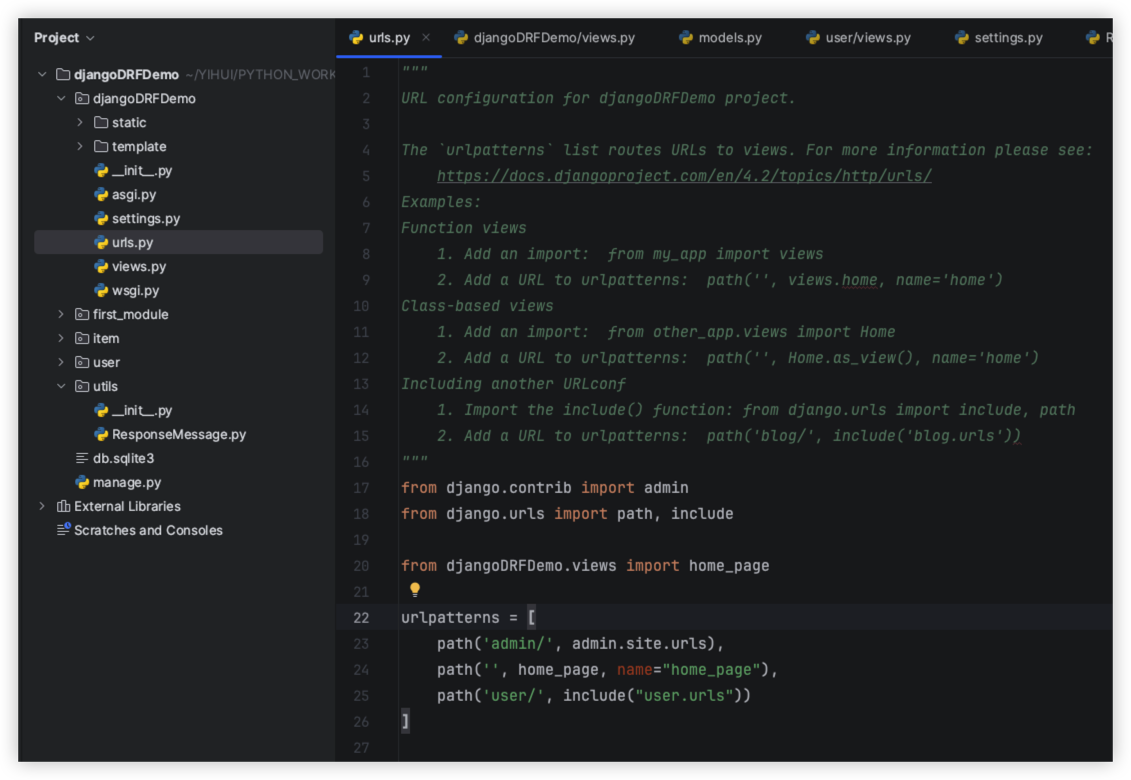The image size is (1131, 780).
Task: Open the Project view dropdown
Action: (x=64, y=37)
